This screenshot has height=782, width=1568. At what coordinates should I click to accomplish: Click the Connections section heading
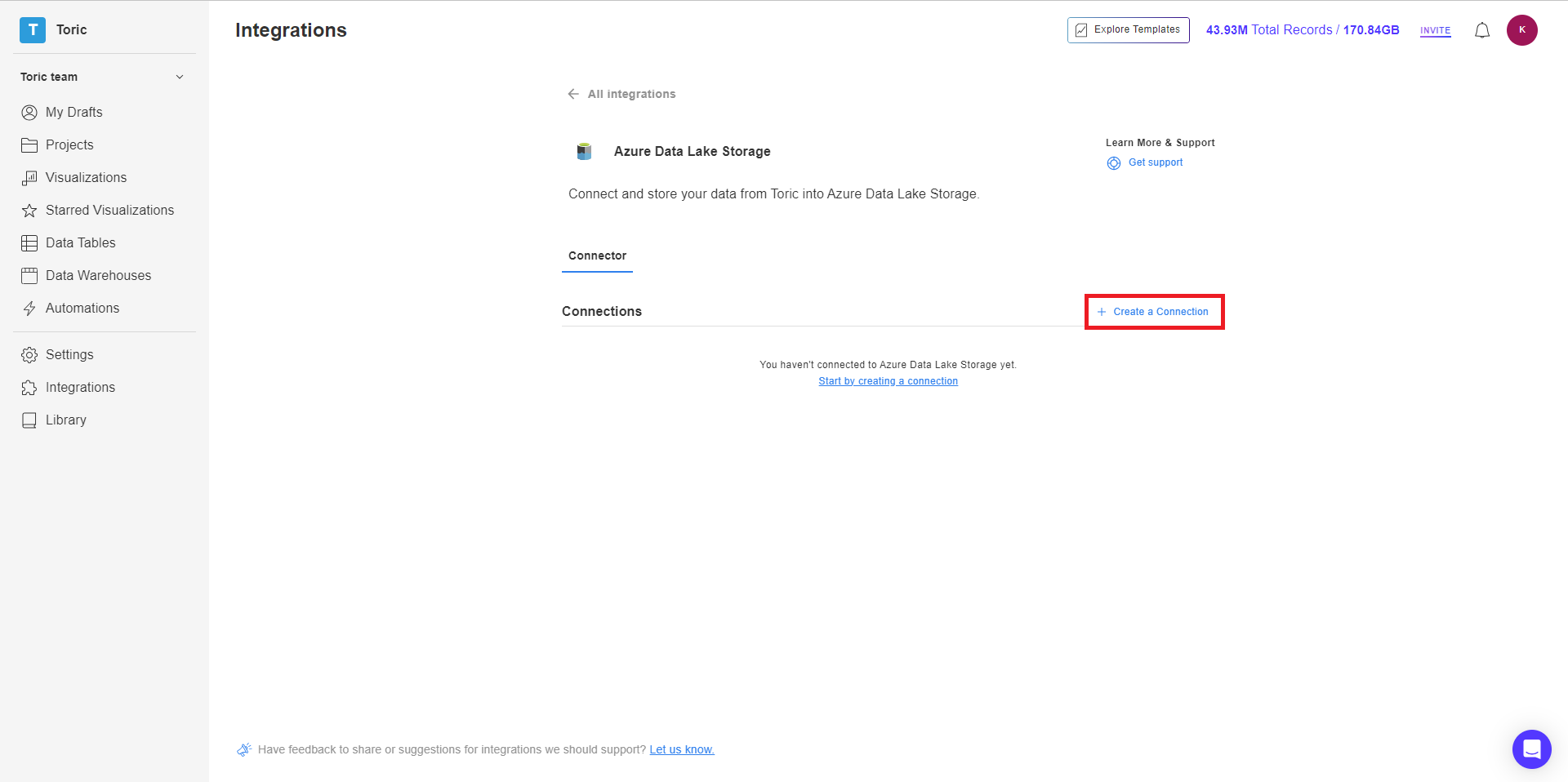point(602,311)
